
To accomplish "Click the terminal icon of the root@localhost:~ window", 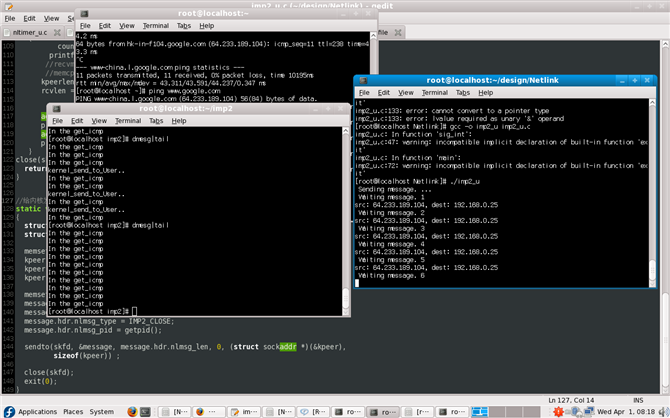I will click(84, 11).
